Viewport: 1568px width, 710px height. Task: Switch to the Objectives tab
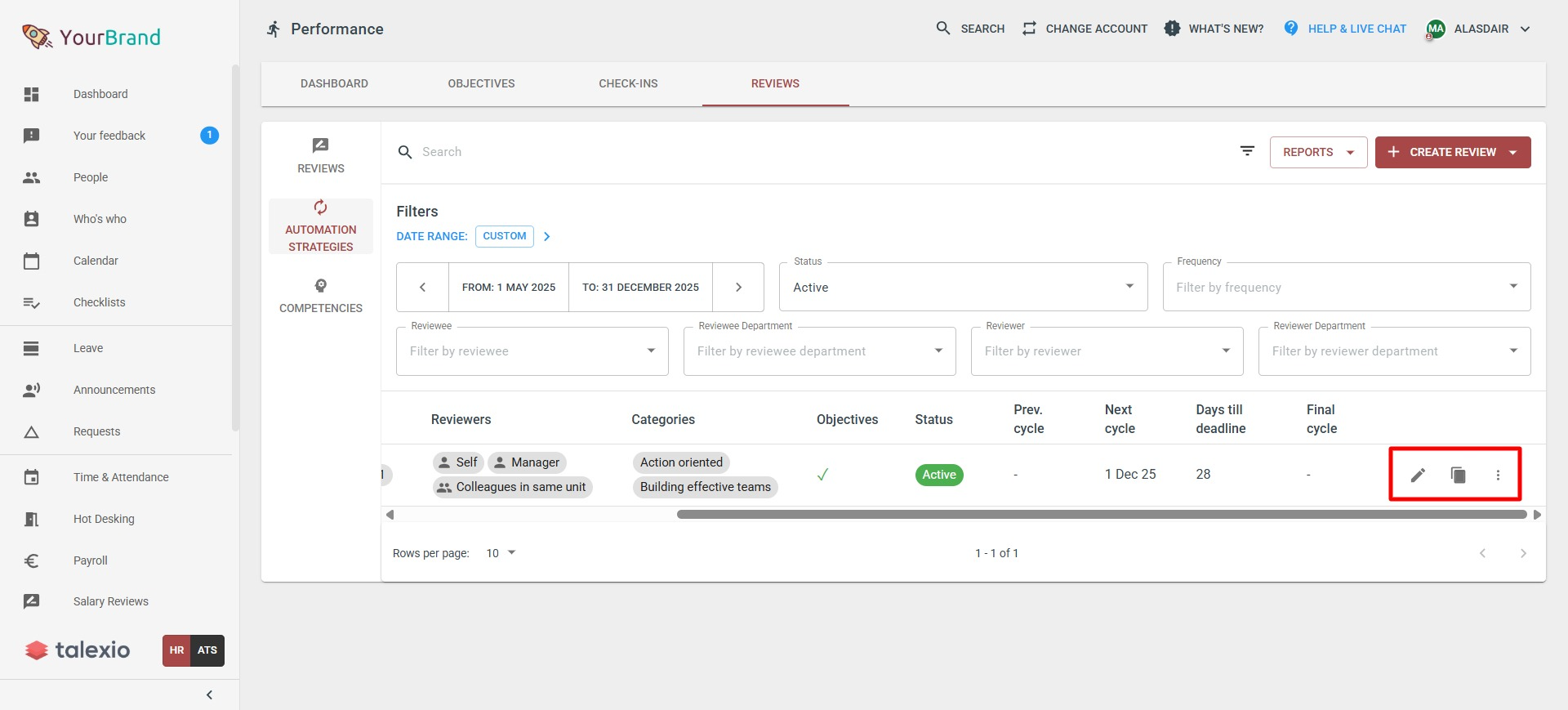481,83
